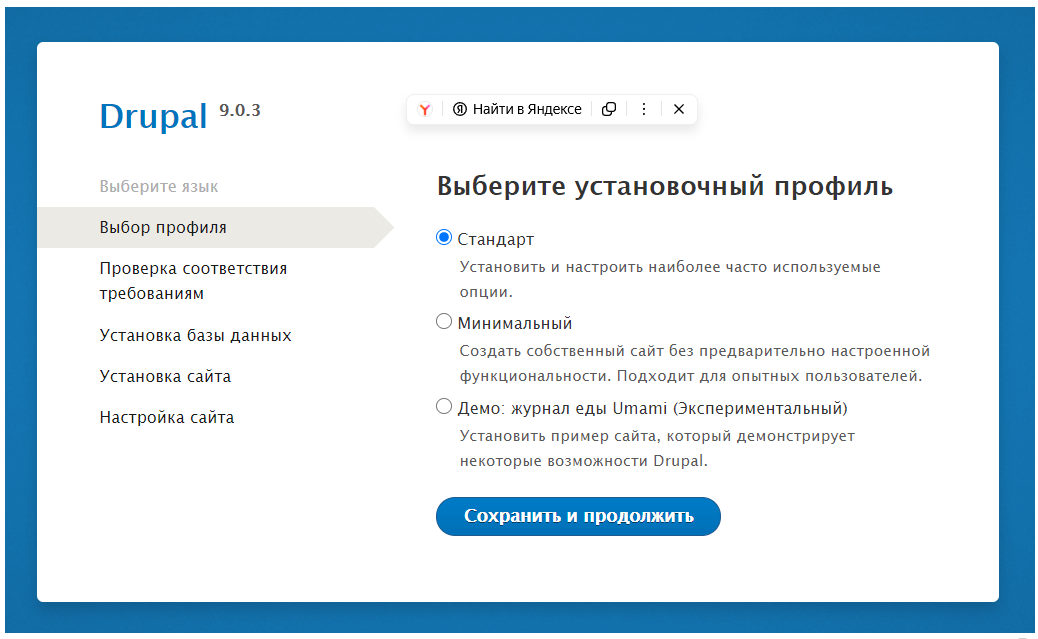Open the three-dot menu in the Yandex popup

[643, 109]
